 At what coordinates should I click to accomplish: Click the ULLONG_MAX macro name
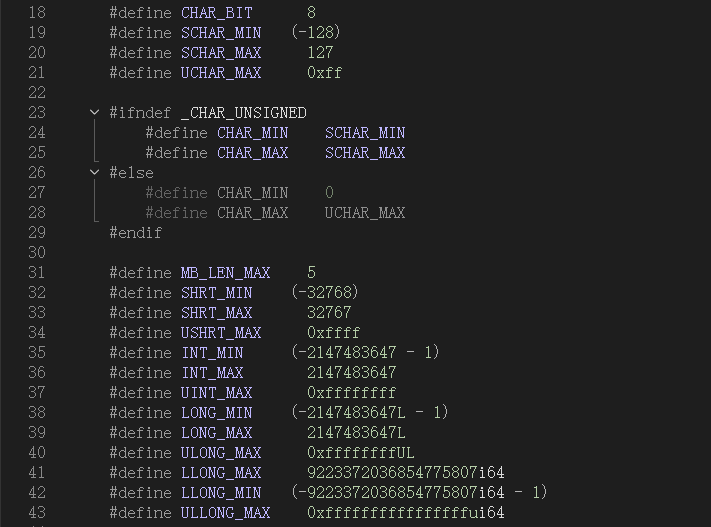pos(225,513)
